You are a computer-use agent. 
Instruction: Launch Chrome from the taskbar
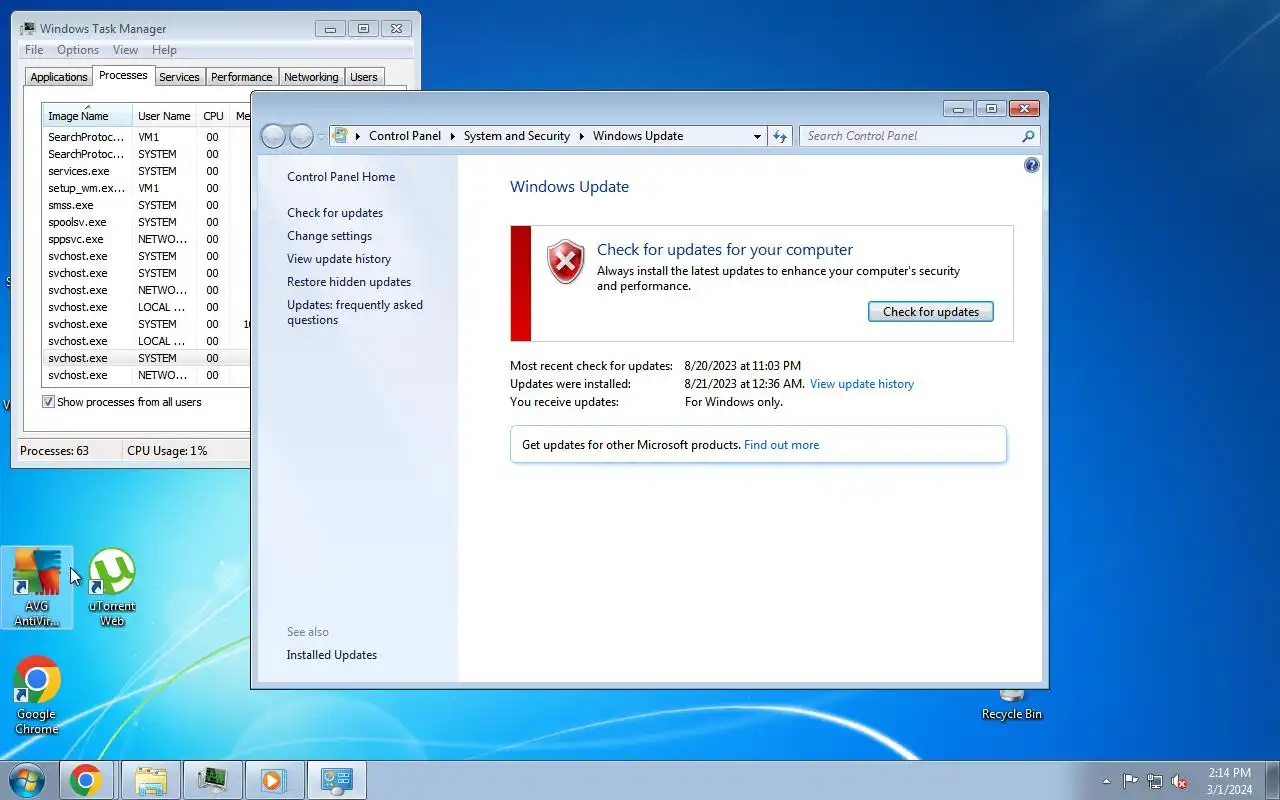point(86,780)
